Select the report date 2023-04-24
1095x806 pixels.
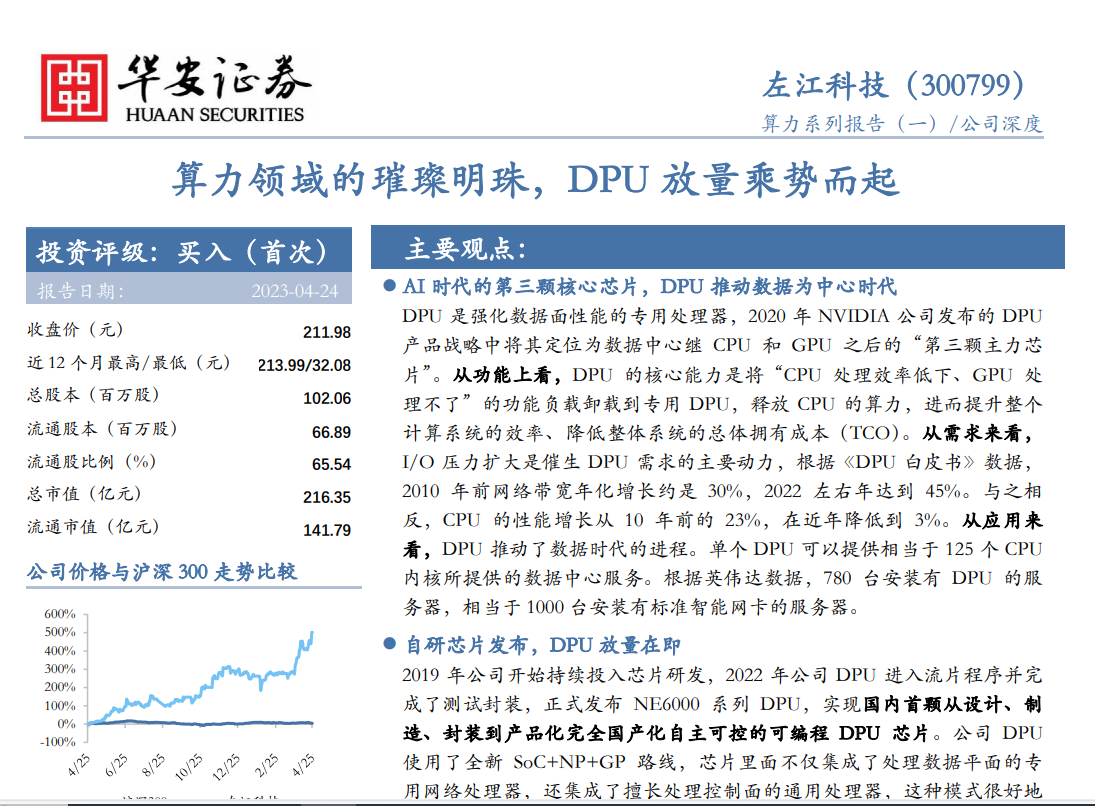pos(295,291)
